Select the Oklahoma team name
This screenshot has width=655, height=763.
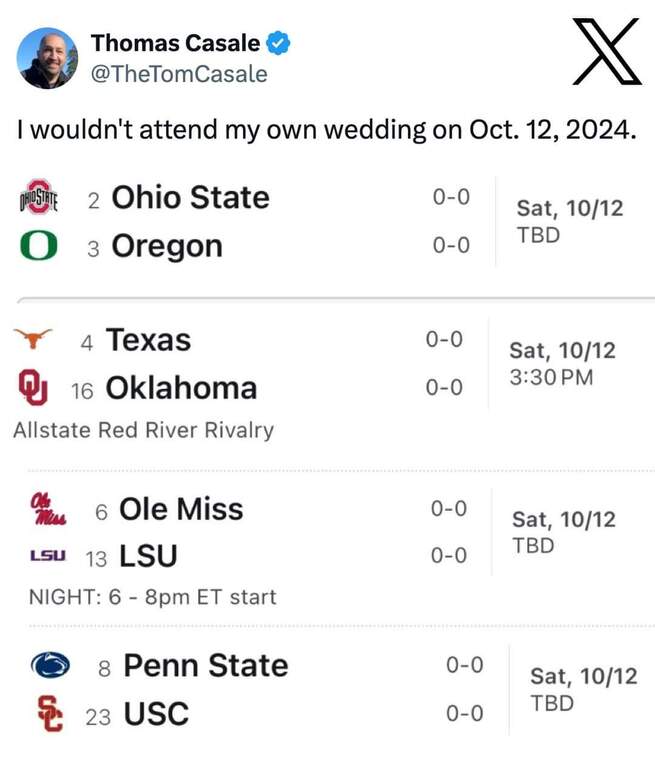[x=182, y=388]
